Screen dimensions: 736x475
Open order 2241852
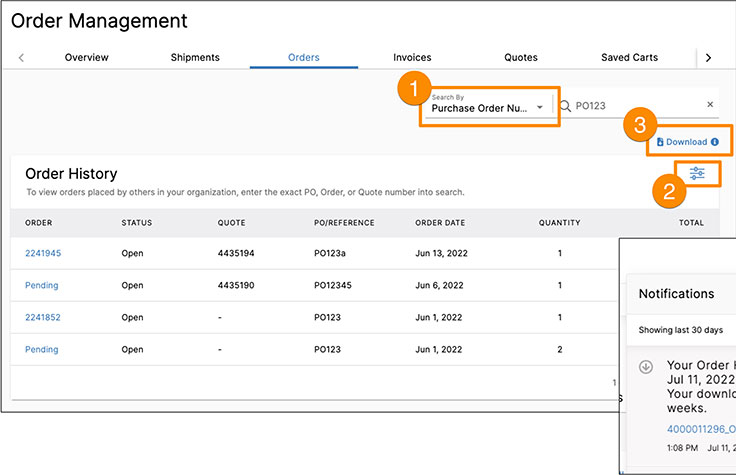(x=43, y=318)
